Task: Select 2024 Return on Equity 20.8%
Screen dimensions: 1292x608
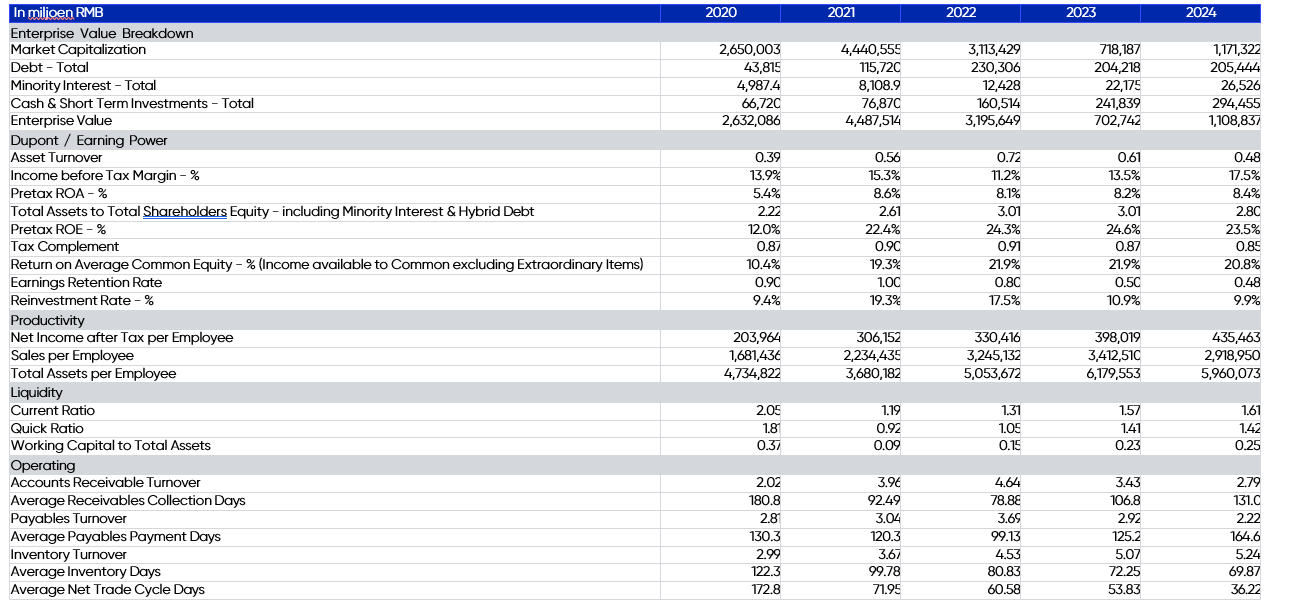Action: [1243, 265]
